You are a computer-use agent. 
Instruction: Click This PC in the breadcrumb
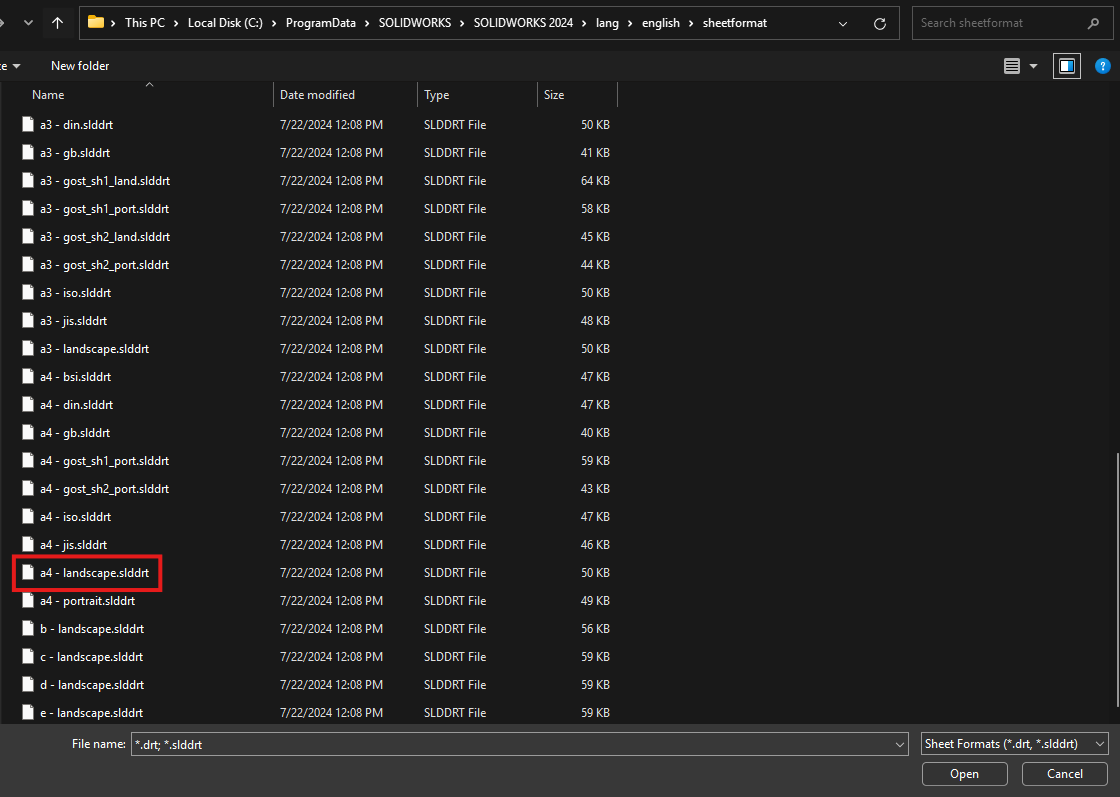(x=144, y=23)
